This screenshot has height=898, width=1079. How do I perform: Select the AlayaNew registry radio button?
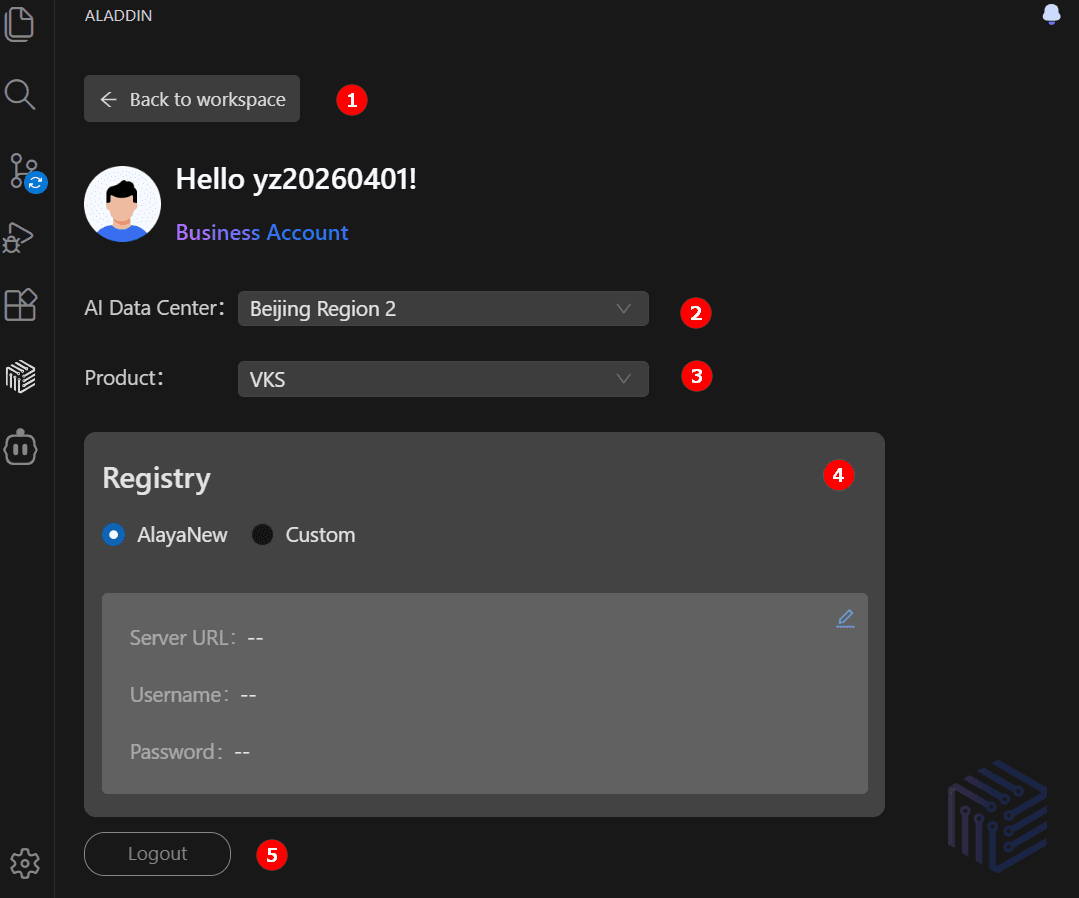[114, 535]
